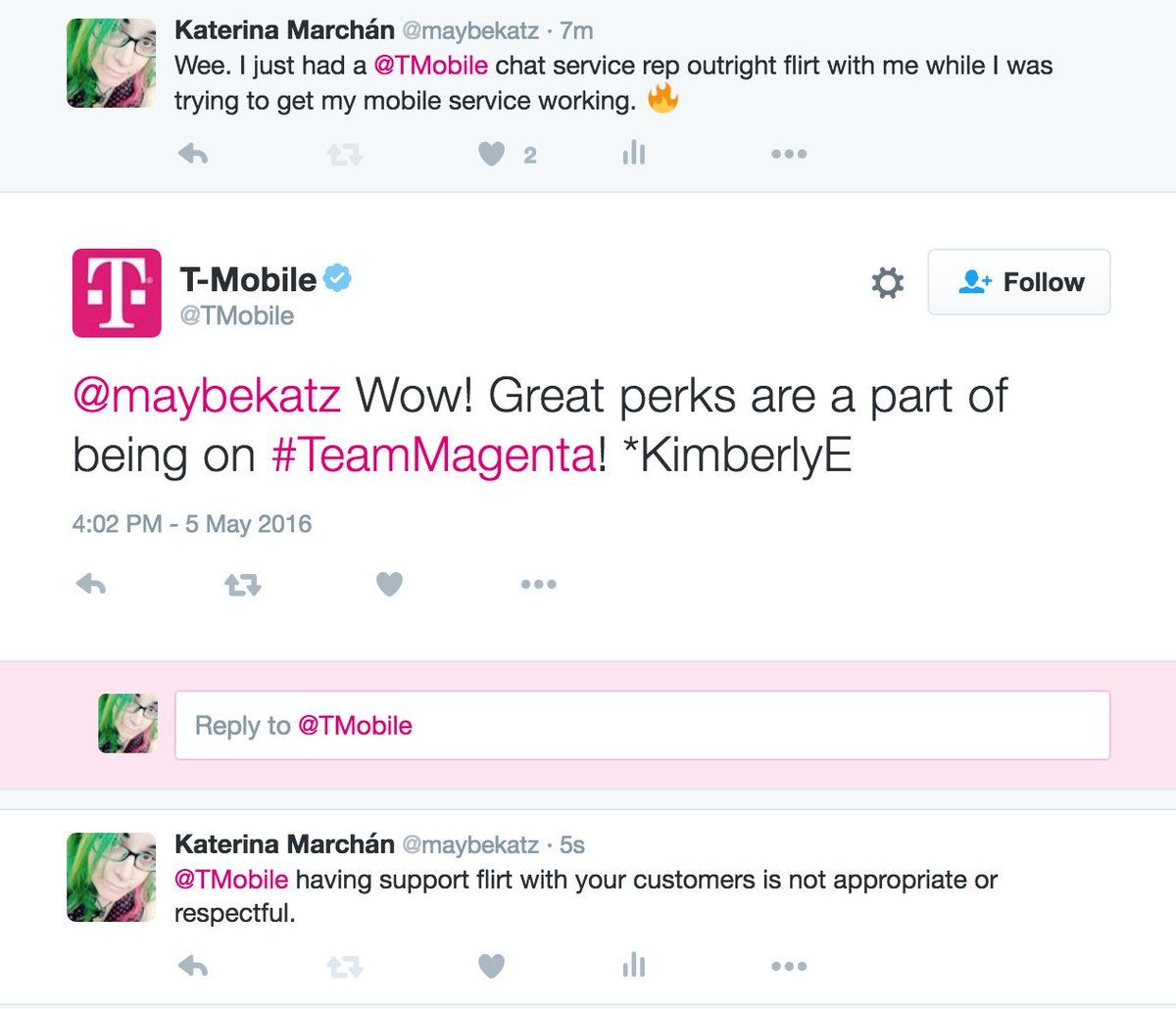
Task: Retweet the top Katerina Marchán tweet
Action: [x=344, y=154]
